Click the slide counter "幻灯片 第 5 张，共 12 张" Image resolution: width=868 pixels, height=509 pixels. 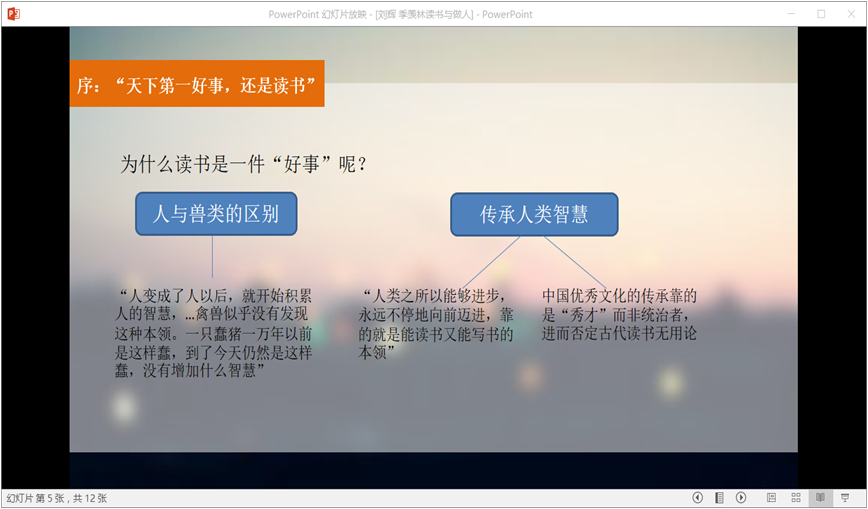(57, 498)
